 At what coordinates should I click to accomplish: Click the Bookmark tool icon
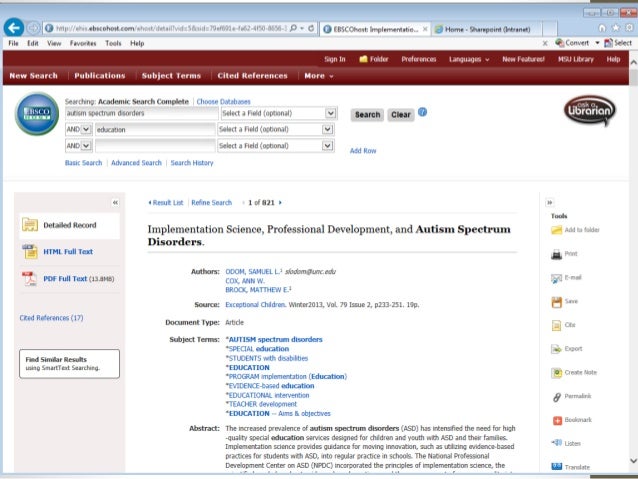tap(557, 420)
